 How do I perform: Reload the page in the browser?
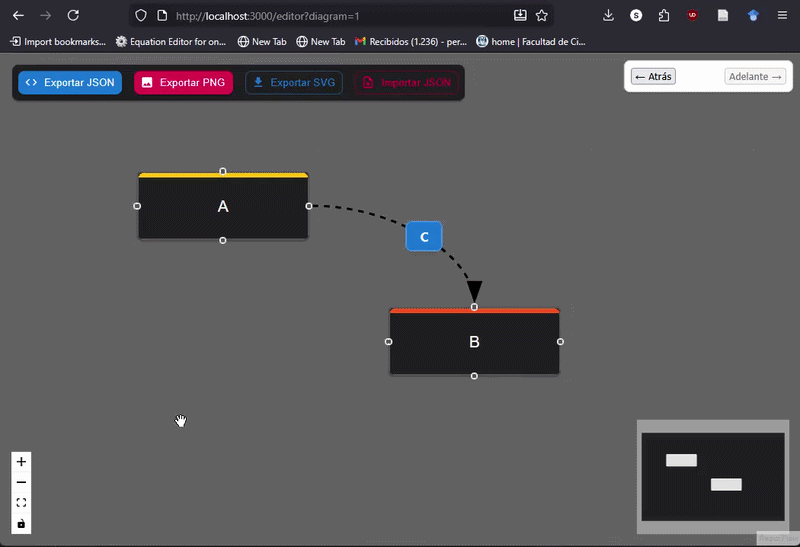pos(73,16)
